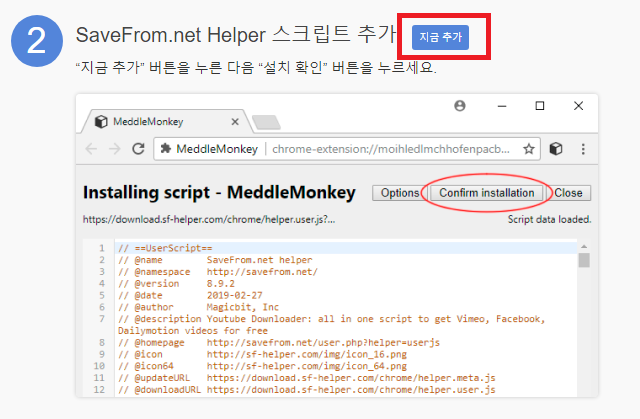Image resolution: width=640 pixels, height=419 pixels.
Task: Click the 'Script data loaded.' status text
Action: 549,219
